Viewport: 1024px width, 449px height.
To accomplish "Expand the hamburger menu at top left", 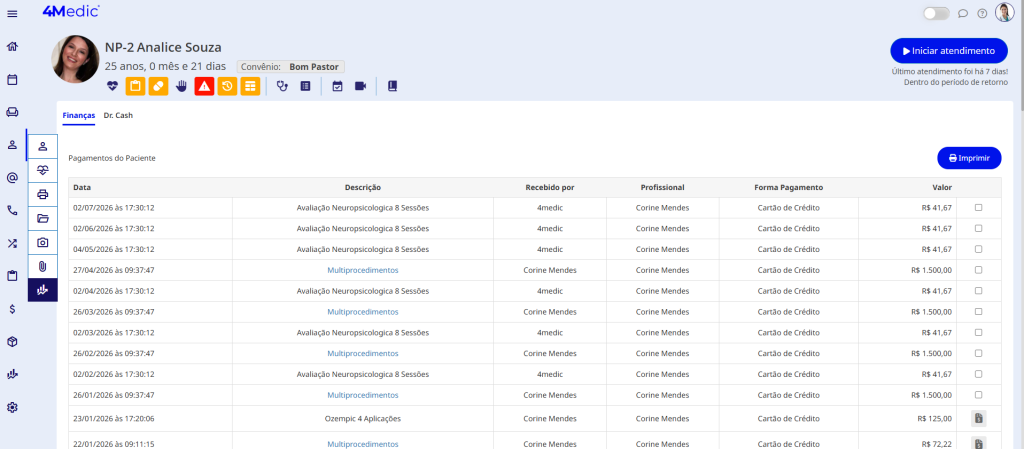I will [12, 13].
